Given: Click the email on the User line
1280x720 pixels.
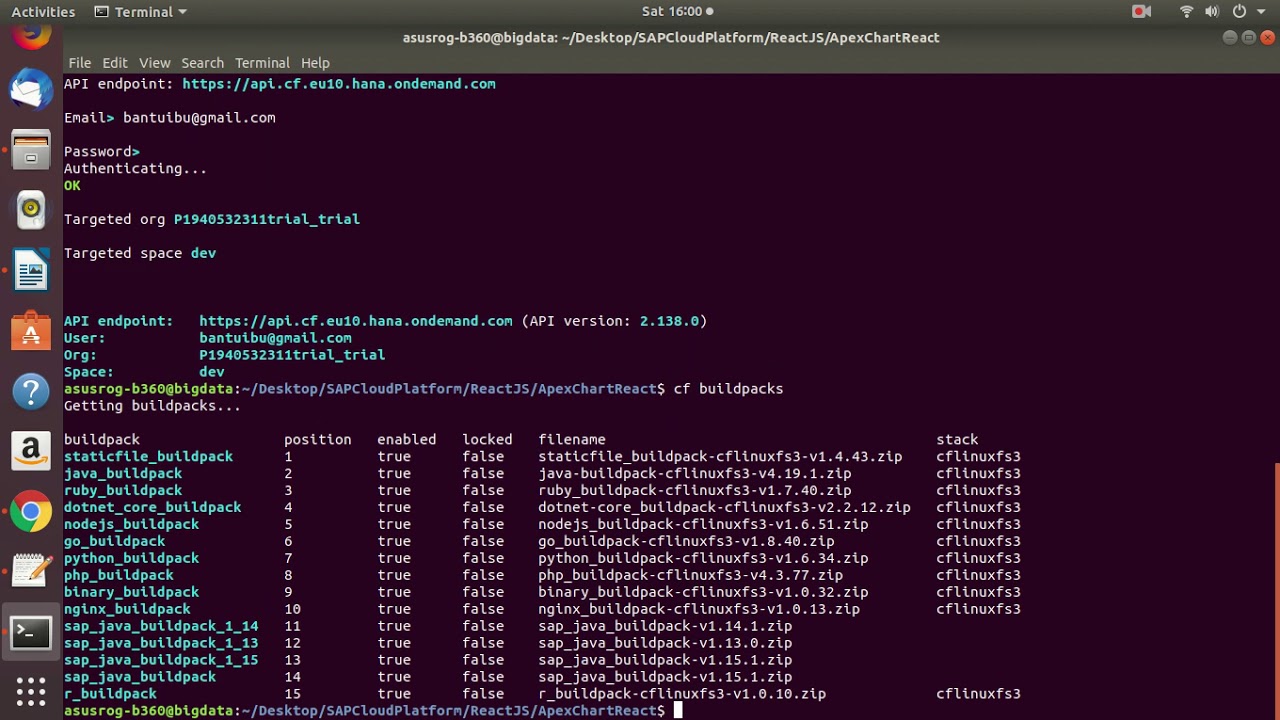Looking at the screenshot, I should 275,338.
